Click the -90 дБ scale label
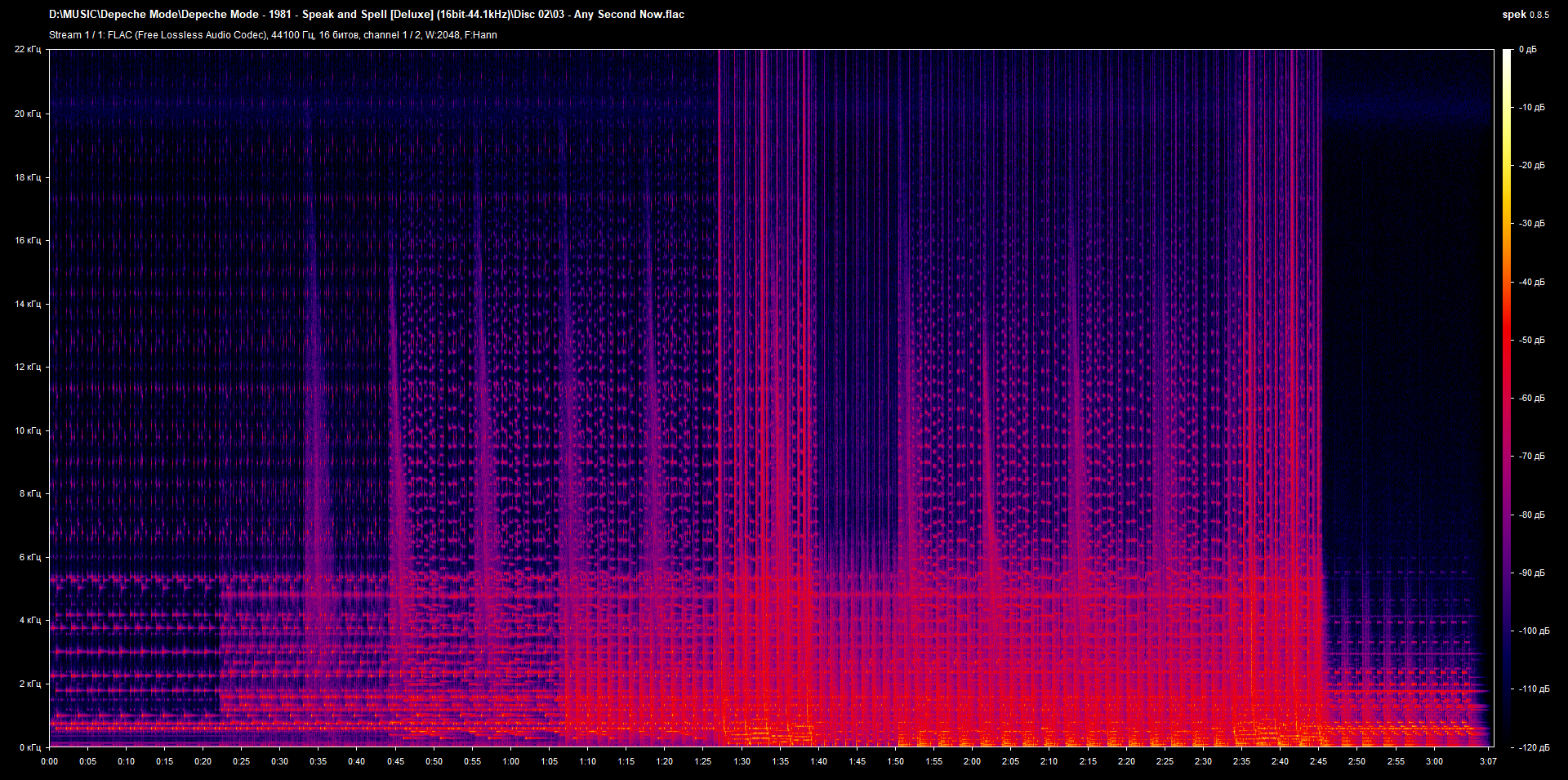Screen dimensions: 1568x780 [1532, 573]
